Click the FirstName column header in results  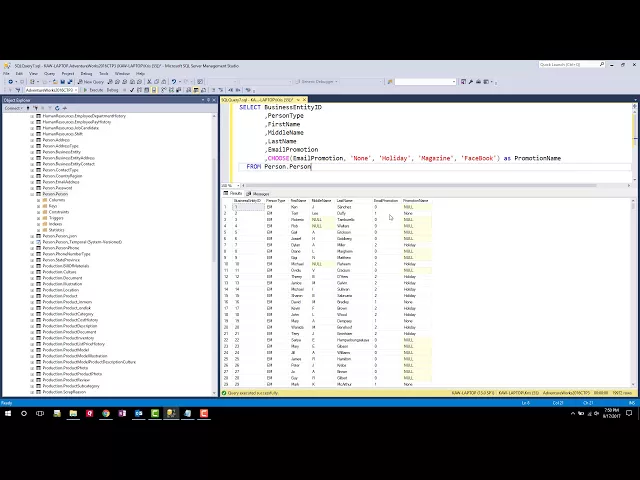[298, 200]
